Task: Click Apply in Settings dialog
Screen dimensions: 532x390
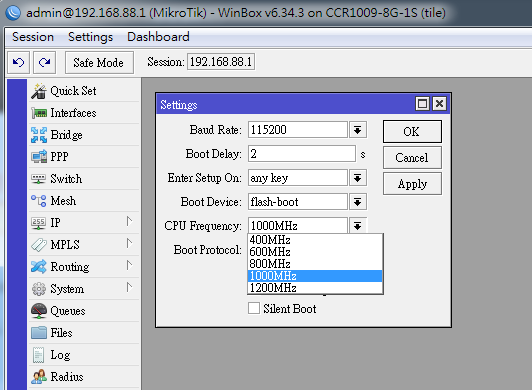Action: [412, 184]
